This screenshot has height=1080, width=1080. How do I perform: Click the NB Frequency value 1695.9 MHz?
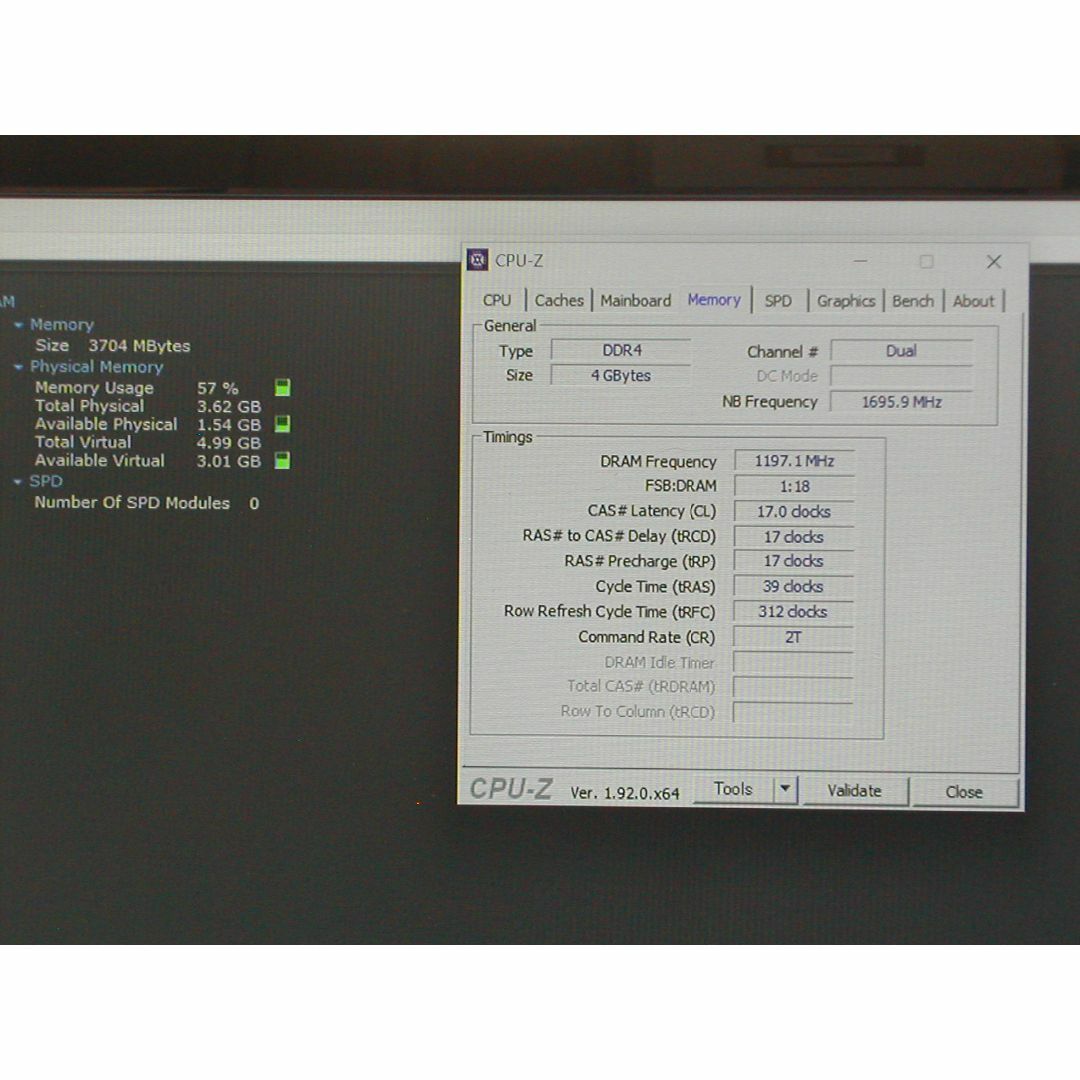click(x=901, y=402)
